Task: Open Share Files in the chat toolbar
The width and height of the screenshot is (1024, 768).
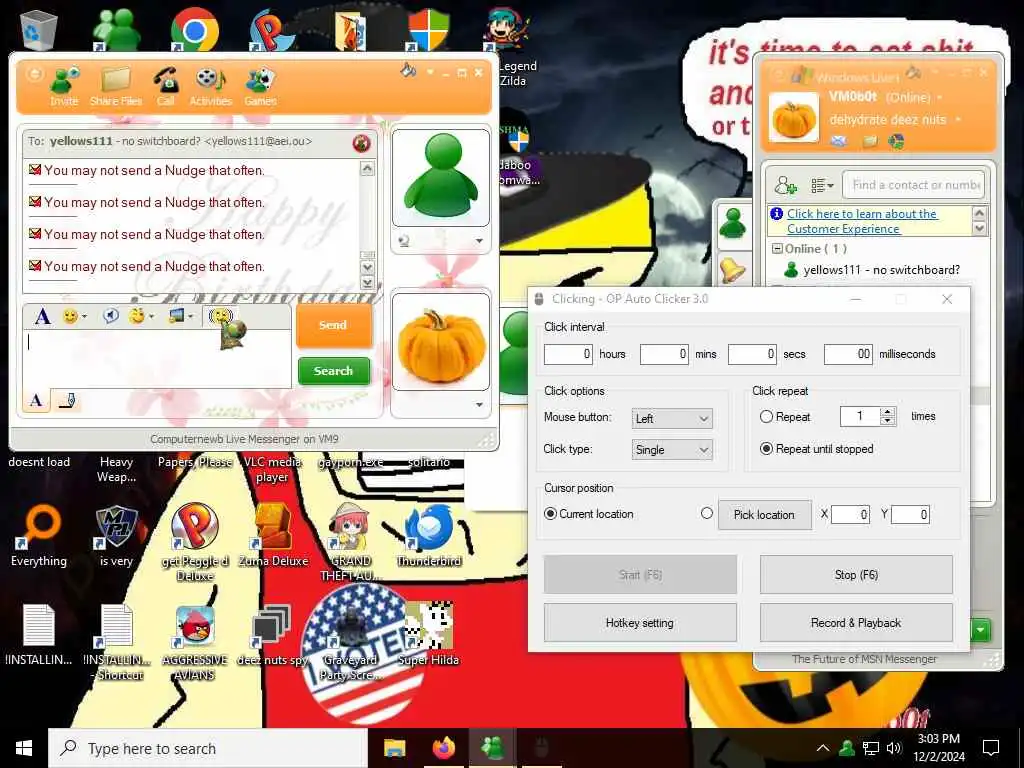Action: pyautogui.click(x=116, y=86)
